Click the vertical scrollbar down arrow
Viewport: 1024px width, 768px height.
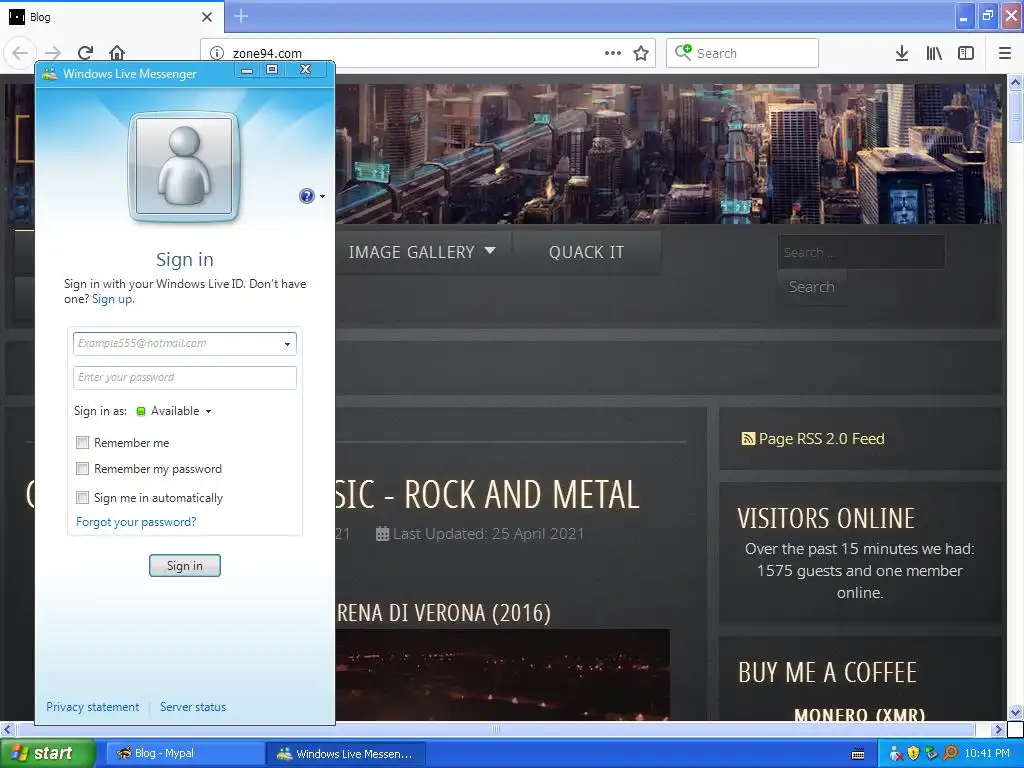(x=1016, y=712)
